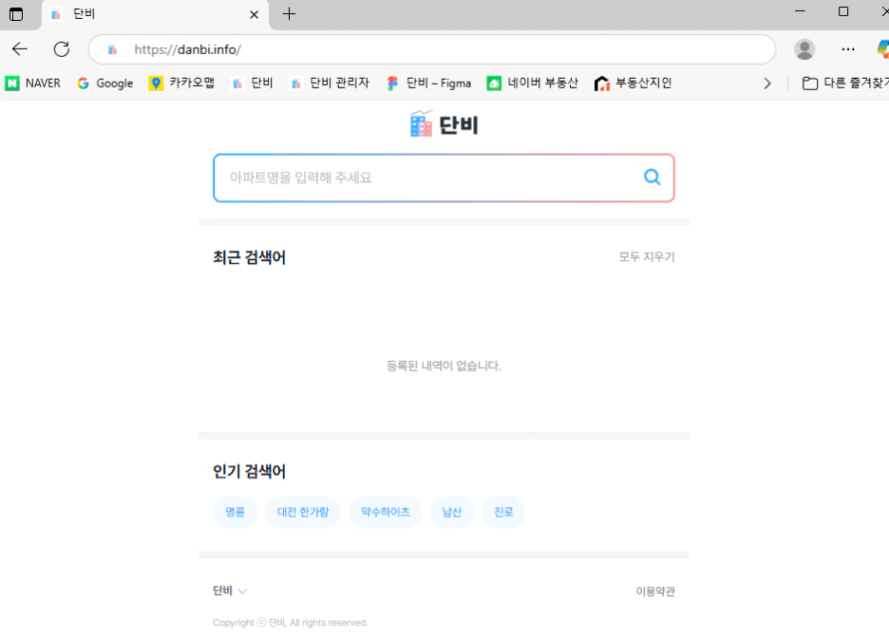Open the 네이버 부동산 bookmark
Screen dimensions: 889x640
coord(532,83)
